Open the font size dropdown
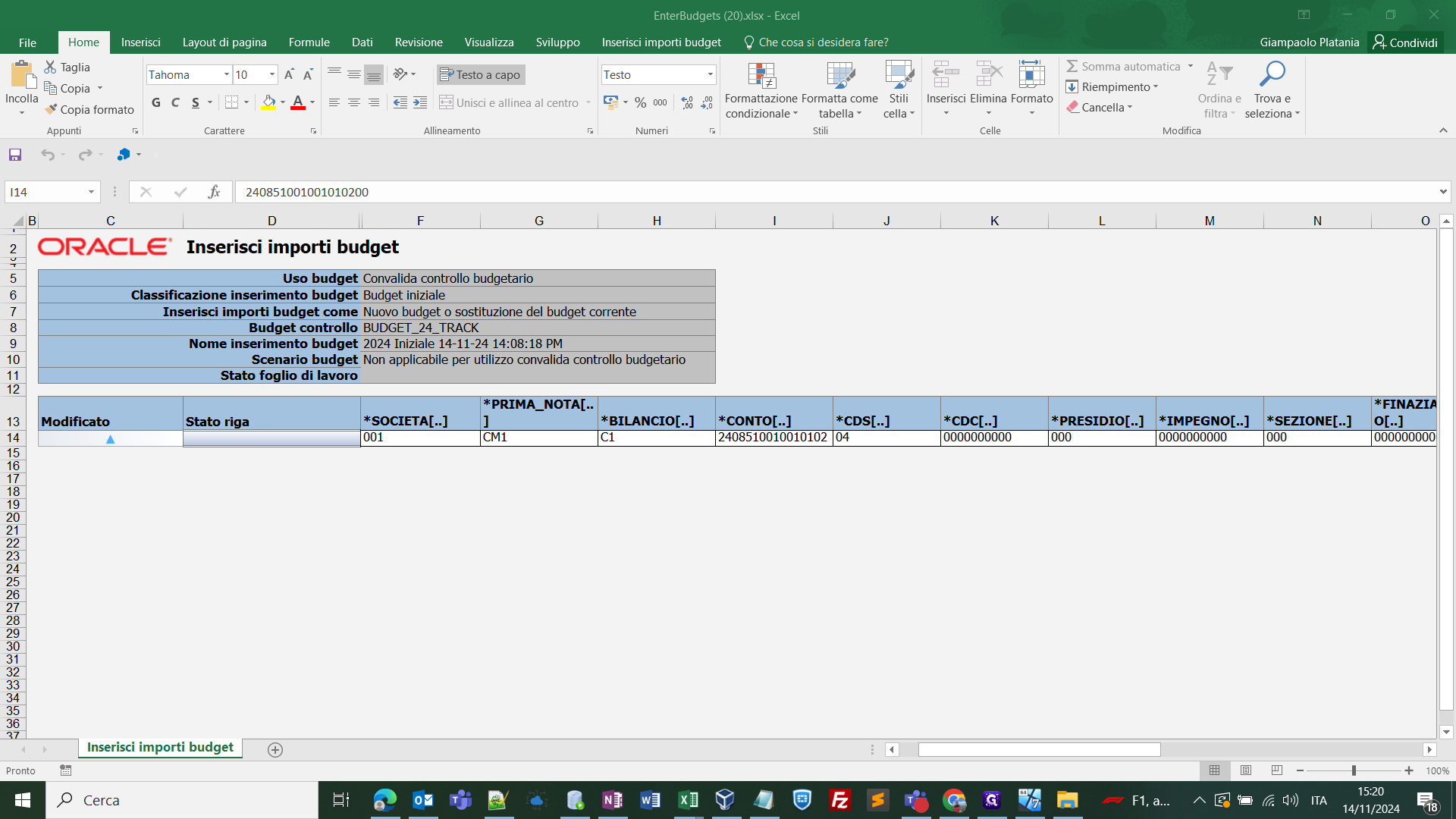This screenshot has width=1456, height=819. pos(272,74)
